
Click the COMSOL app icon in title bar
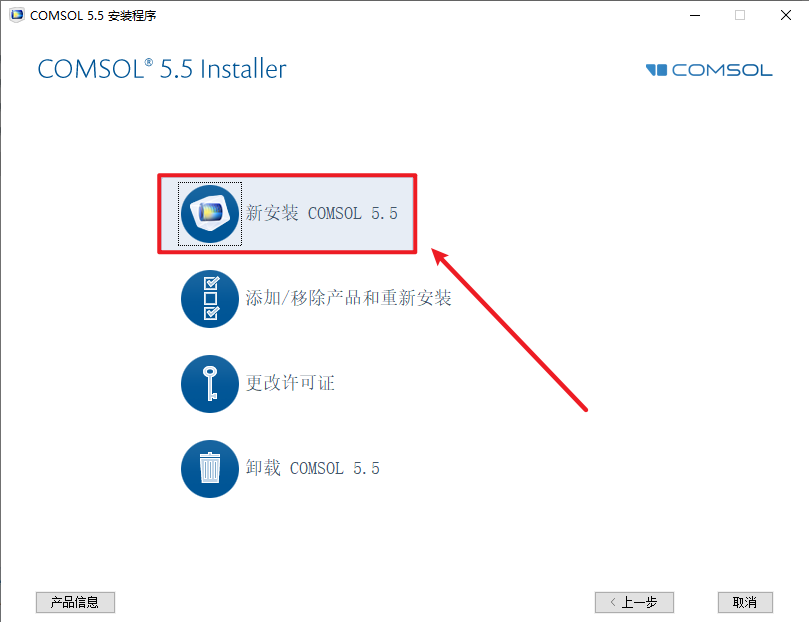tap(17, 15)
